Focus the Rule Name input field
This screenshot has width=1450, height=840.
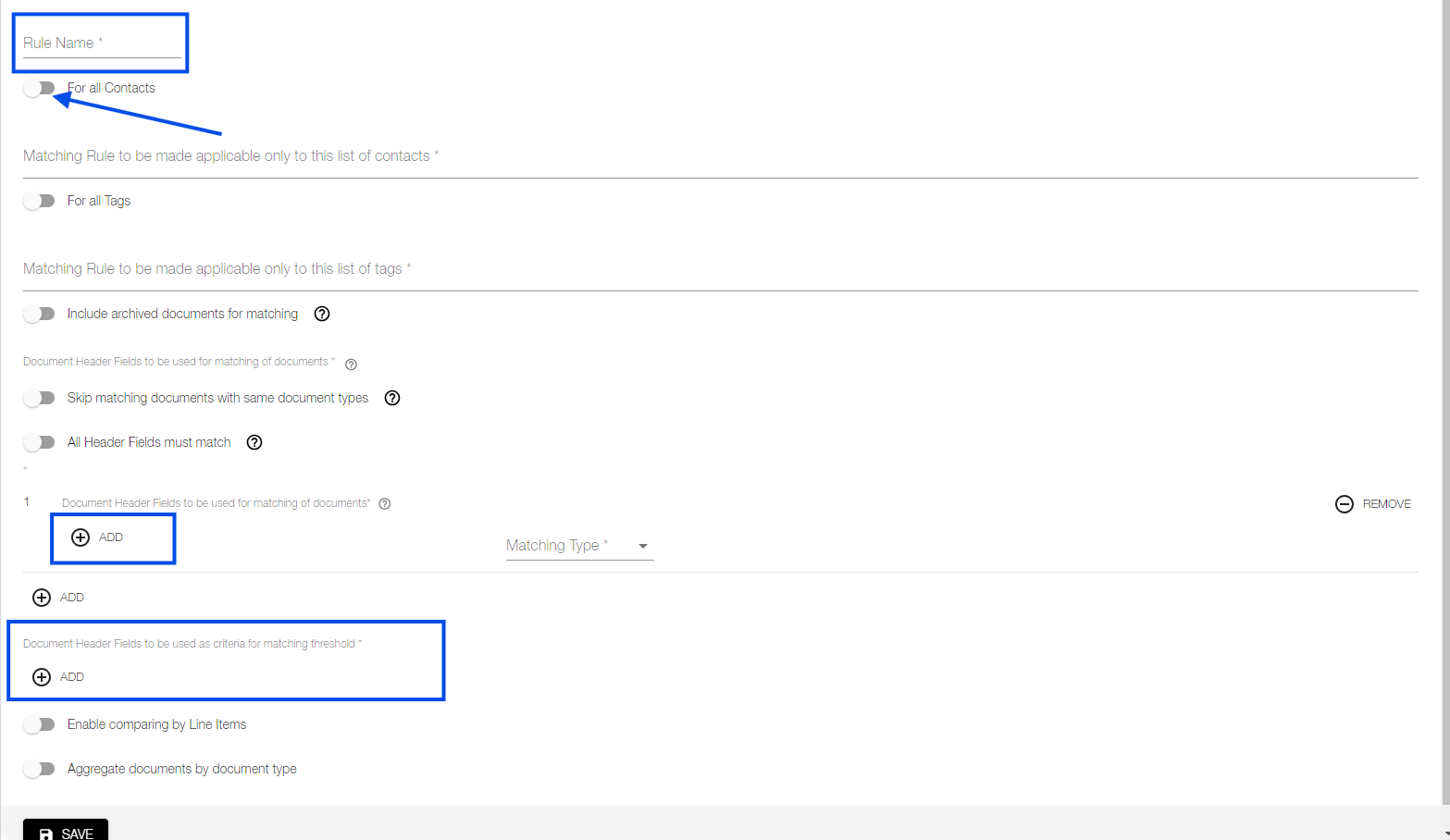pos(102,43)
